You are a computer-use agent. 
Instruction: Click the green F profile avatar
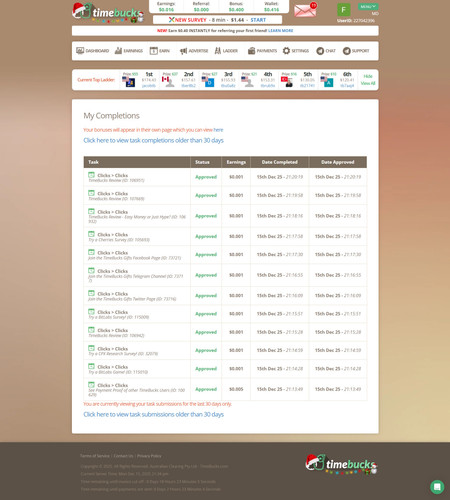pyautogui.click(x=343, y=9)
